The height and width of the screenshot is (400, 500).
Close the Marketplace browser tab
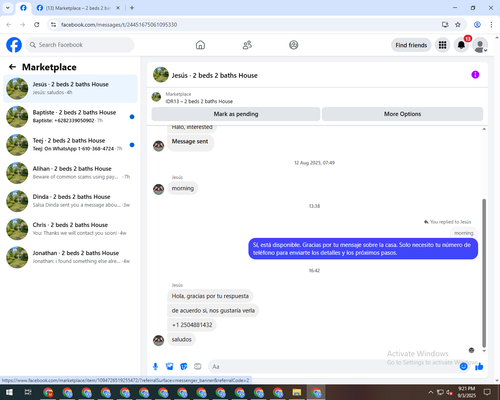coord(118,8)
